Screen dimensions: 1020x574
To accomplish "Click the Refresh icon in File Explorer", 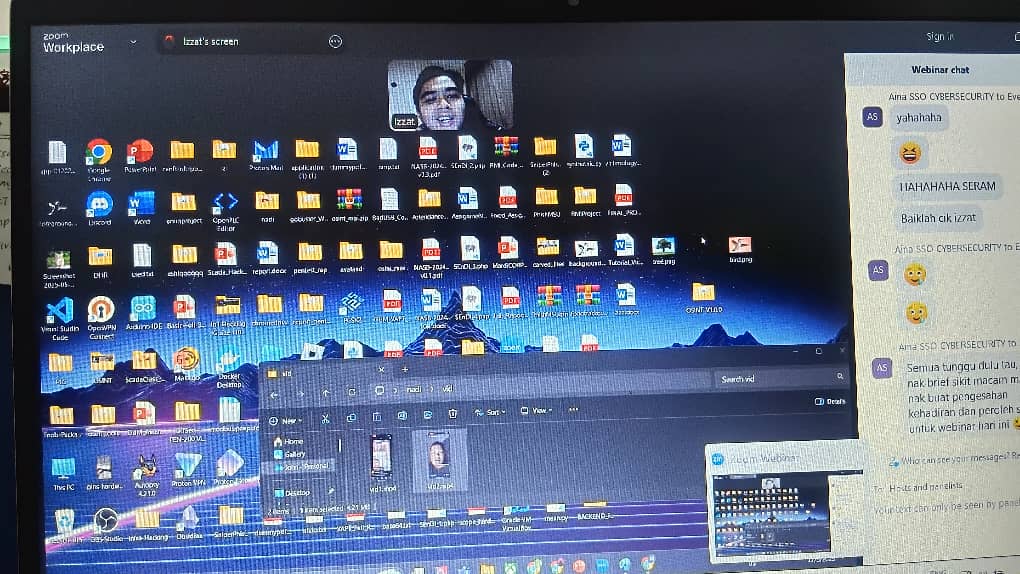I will 352,392.
